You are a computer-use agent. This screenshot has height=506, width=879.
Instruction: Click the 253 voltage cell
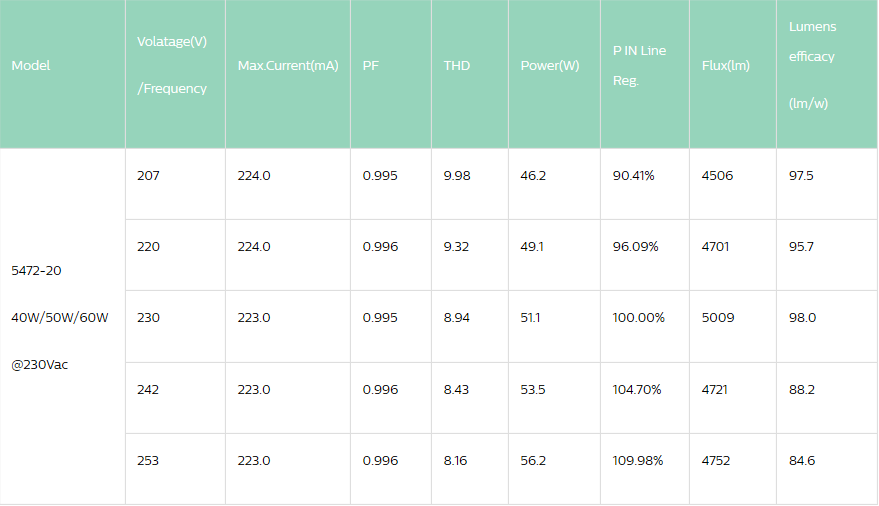click(148, 461)
